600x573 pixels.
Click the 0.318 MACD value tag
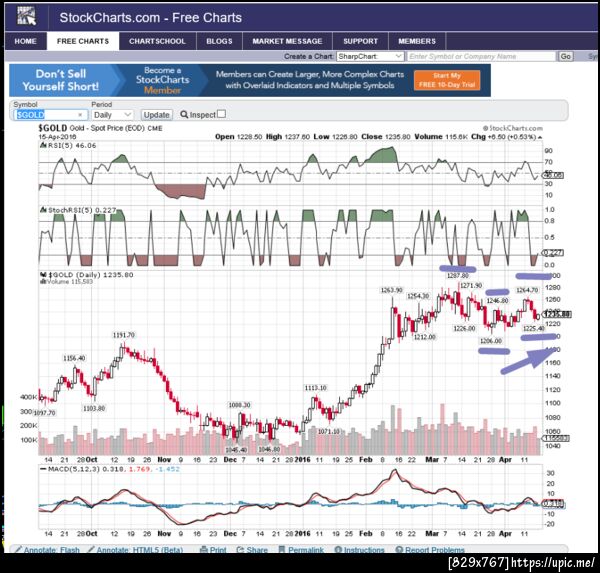click(554, 503)
